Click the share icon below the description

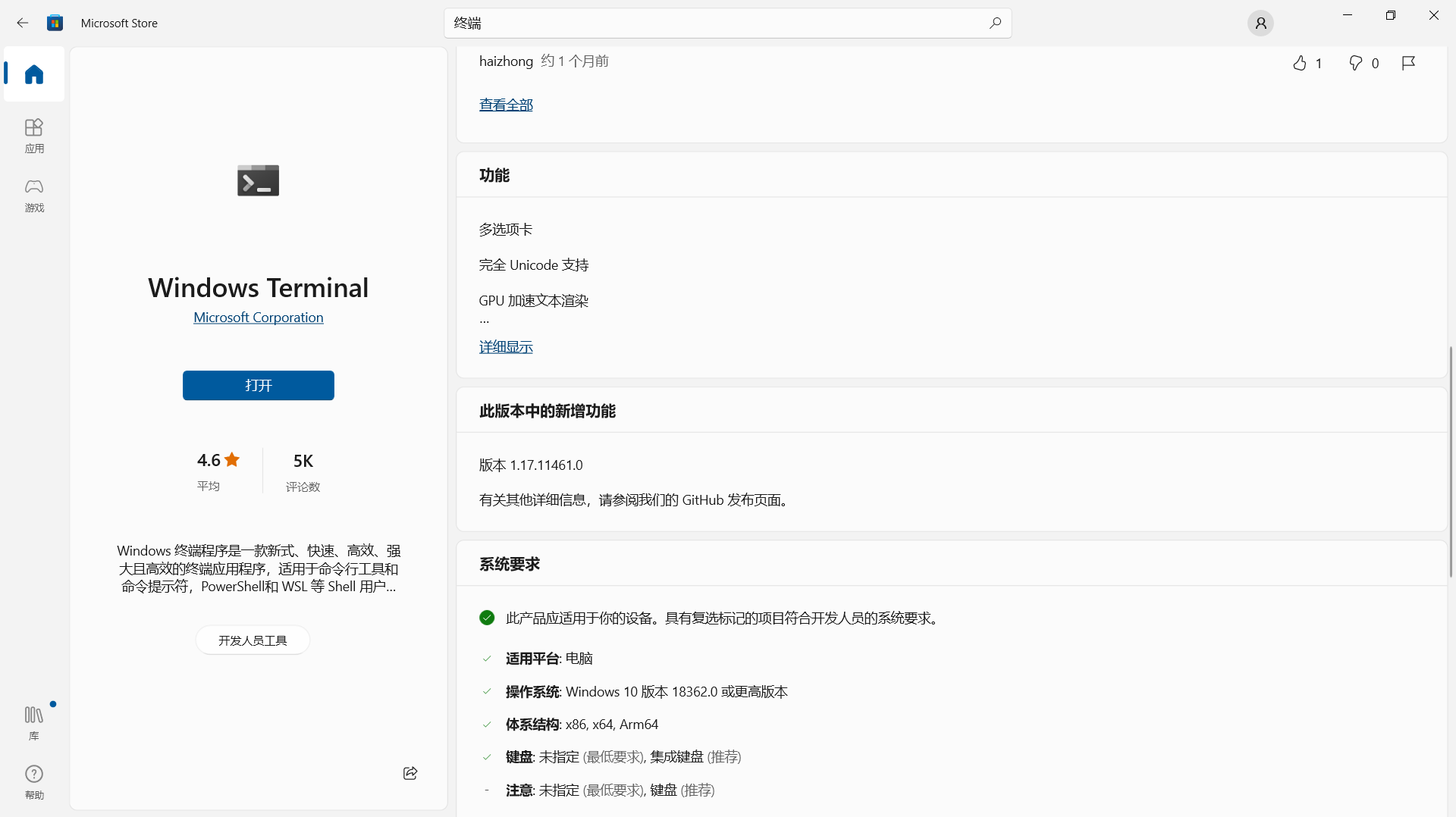coord(409,773)
